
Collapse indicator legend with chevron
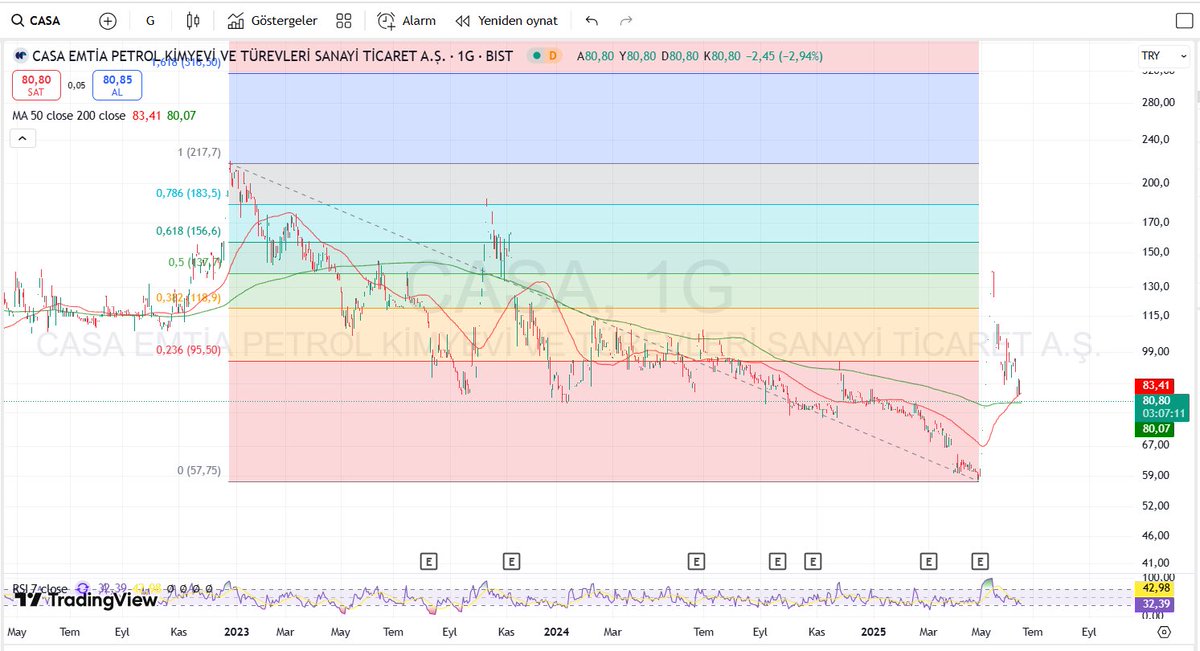pyautogui.click(x=23, y=138)
